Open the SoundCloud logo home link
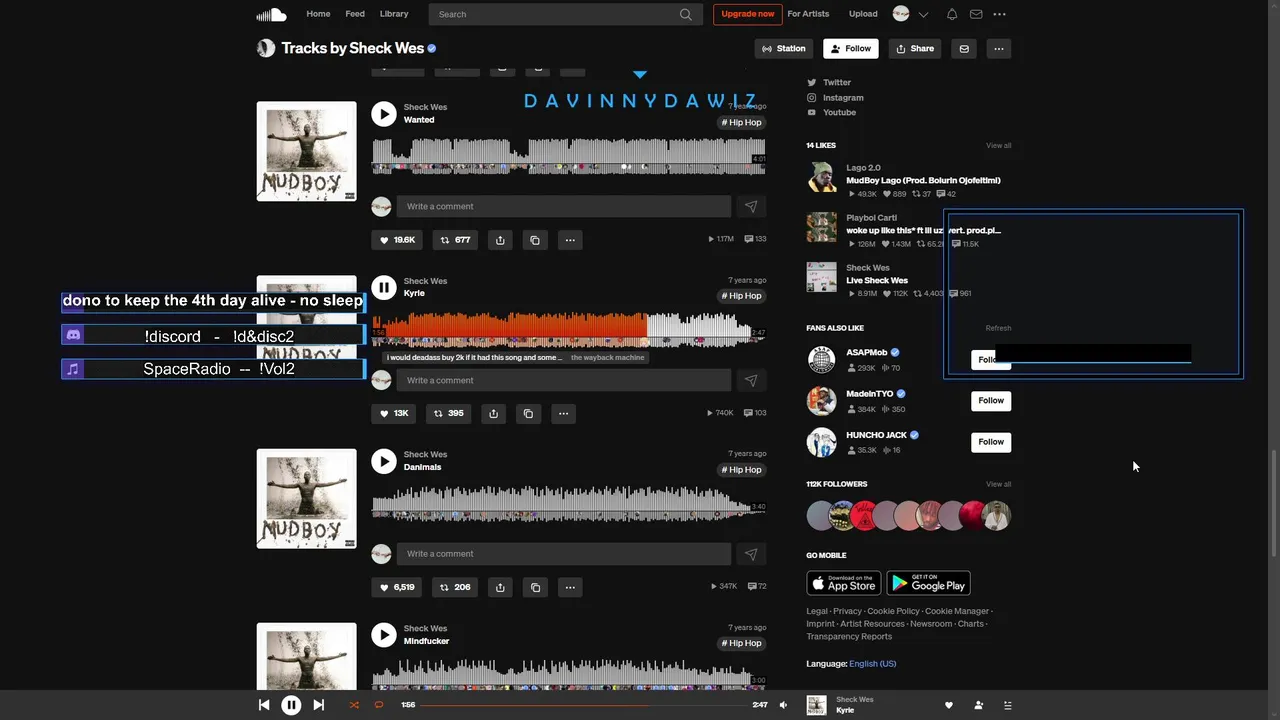The height and width of the screenshot is (720, 1280). [x=271, y=14]
